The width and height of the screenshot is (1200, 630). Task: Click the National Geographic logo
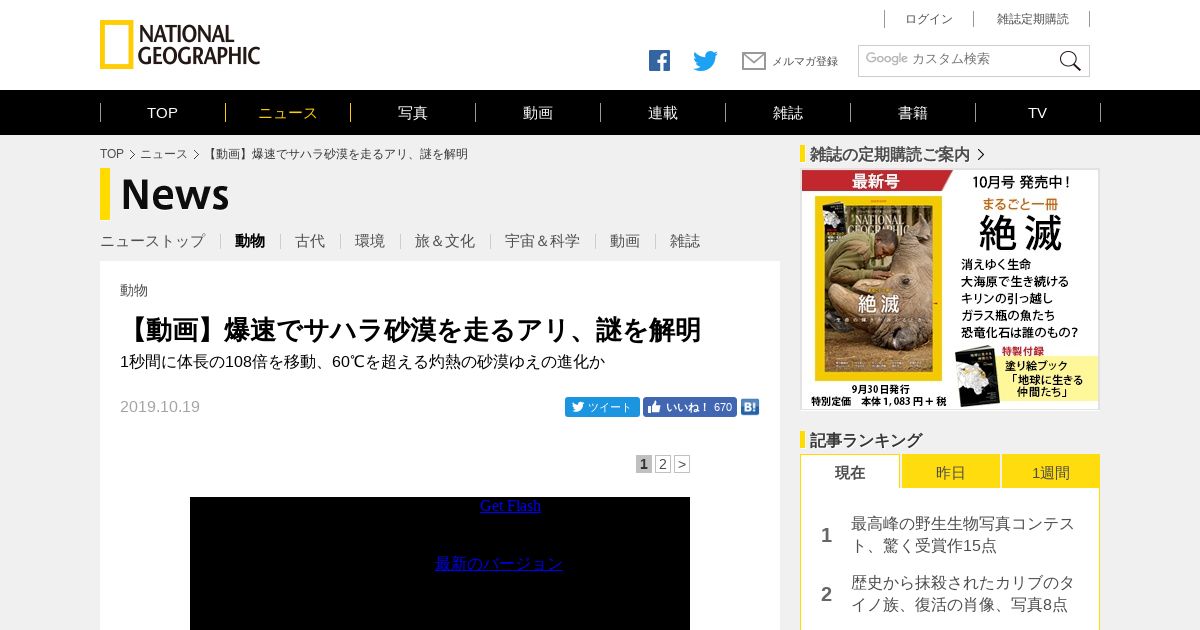tap(180, 45)
